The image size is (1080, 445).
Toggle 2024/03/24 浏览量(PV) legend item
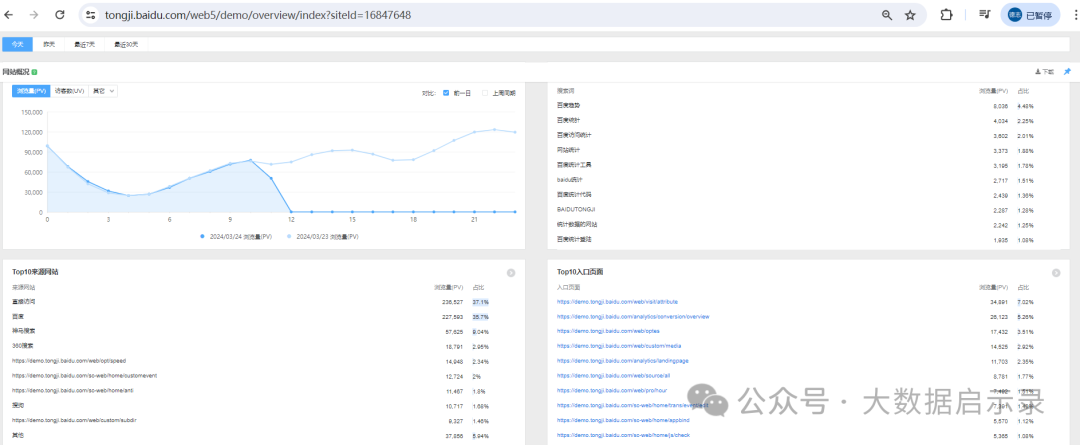(x=236, y=236)
